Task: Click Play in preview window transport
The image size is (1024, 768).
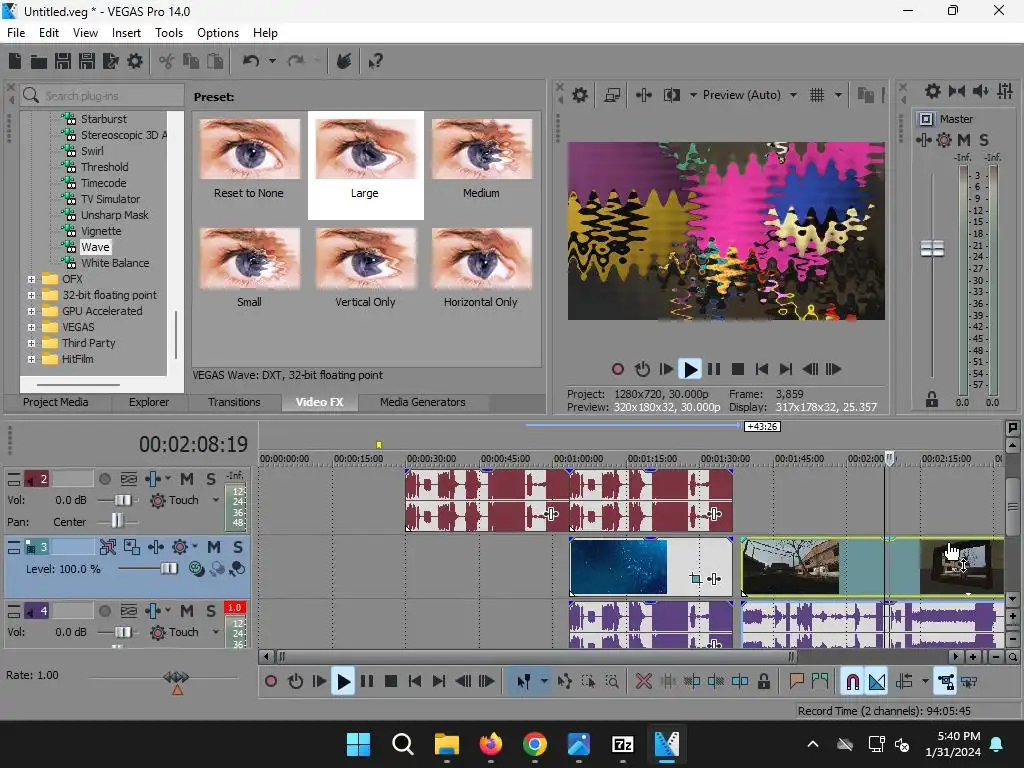Action: (690, 370)
